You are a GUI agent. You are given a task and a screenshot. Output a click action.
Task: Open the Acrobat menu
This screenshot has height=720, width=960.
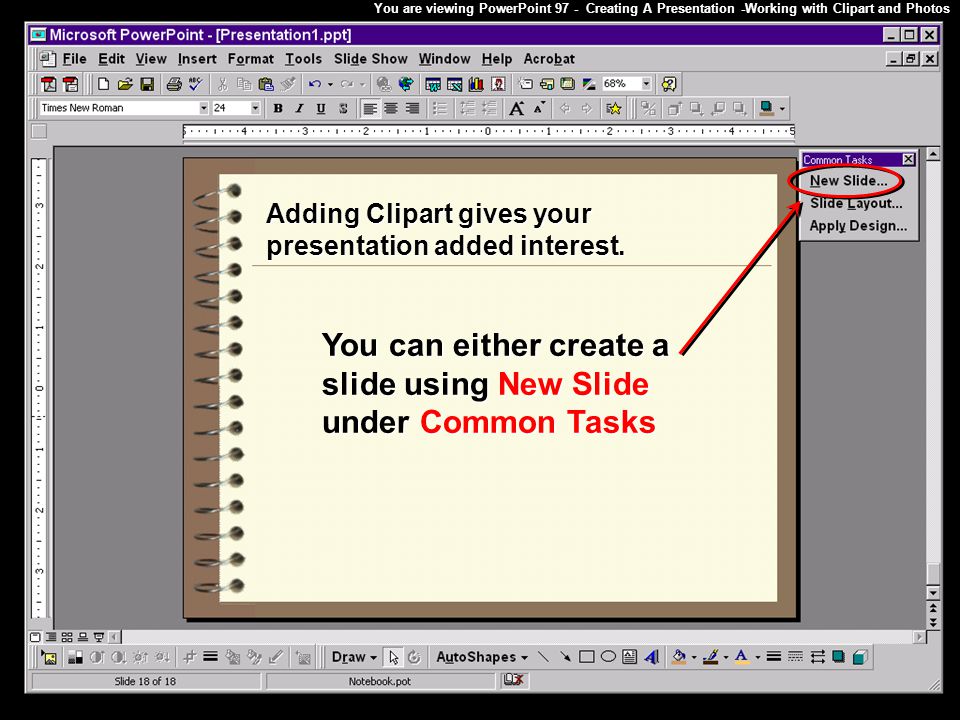click(549, 59)
